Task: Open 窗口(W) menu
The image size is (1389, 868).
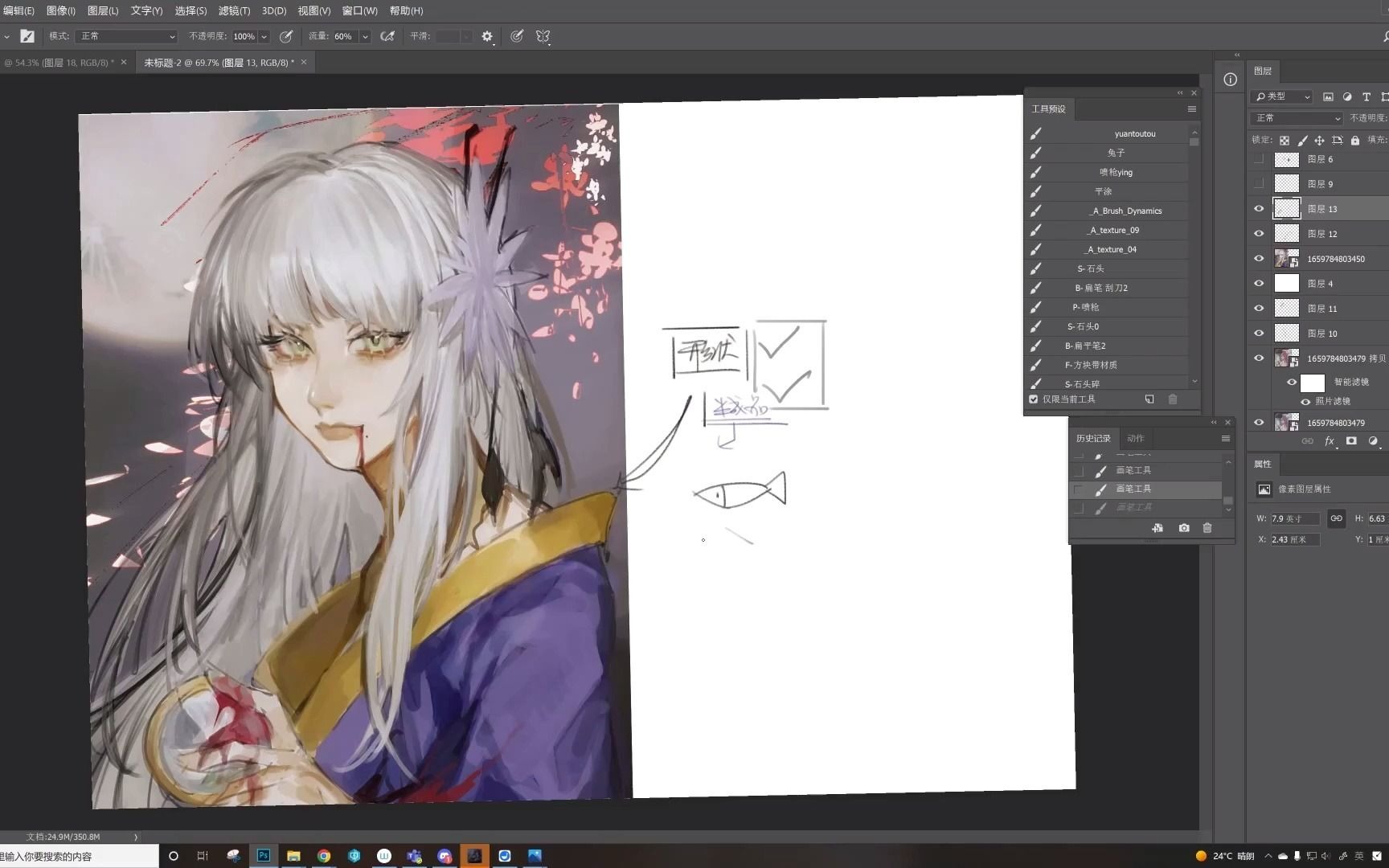Action: tap(359, 10)
